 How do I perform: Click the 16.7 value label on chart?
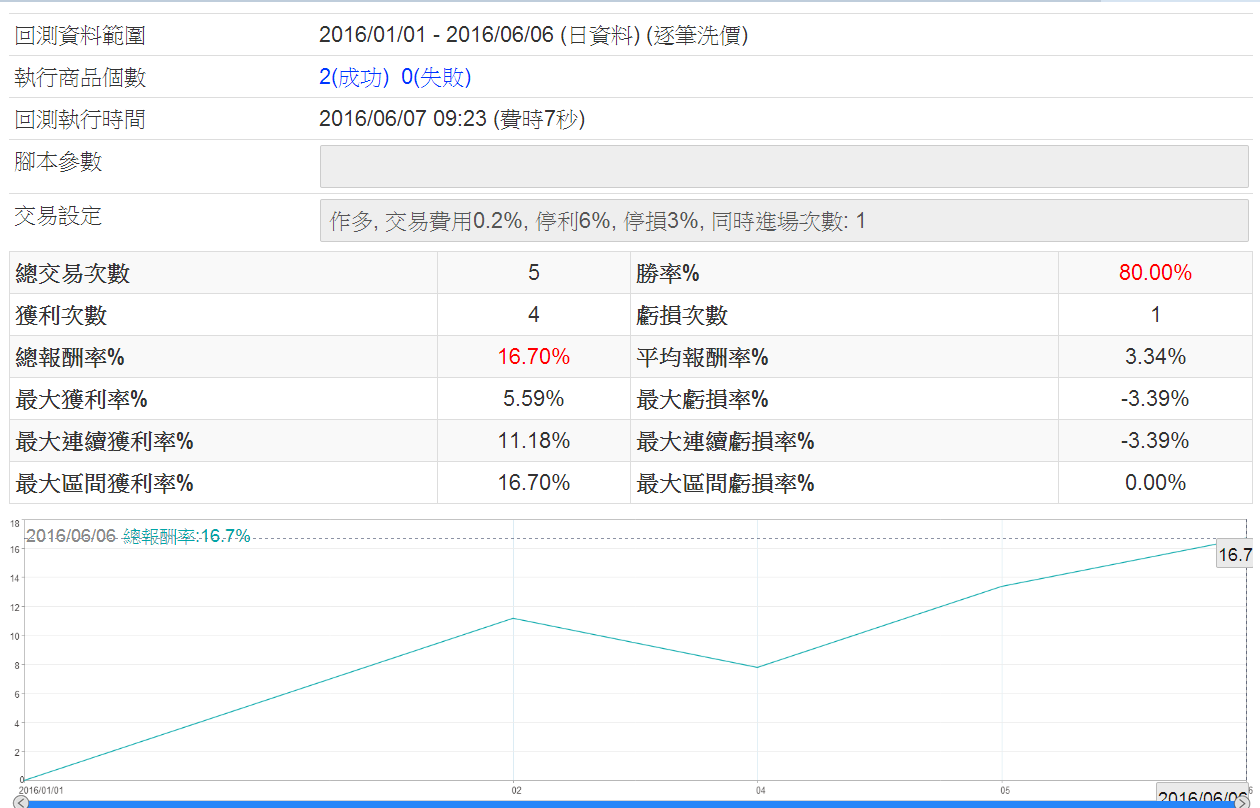click(x=1234, y=556)
